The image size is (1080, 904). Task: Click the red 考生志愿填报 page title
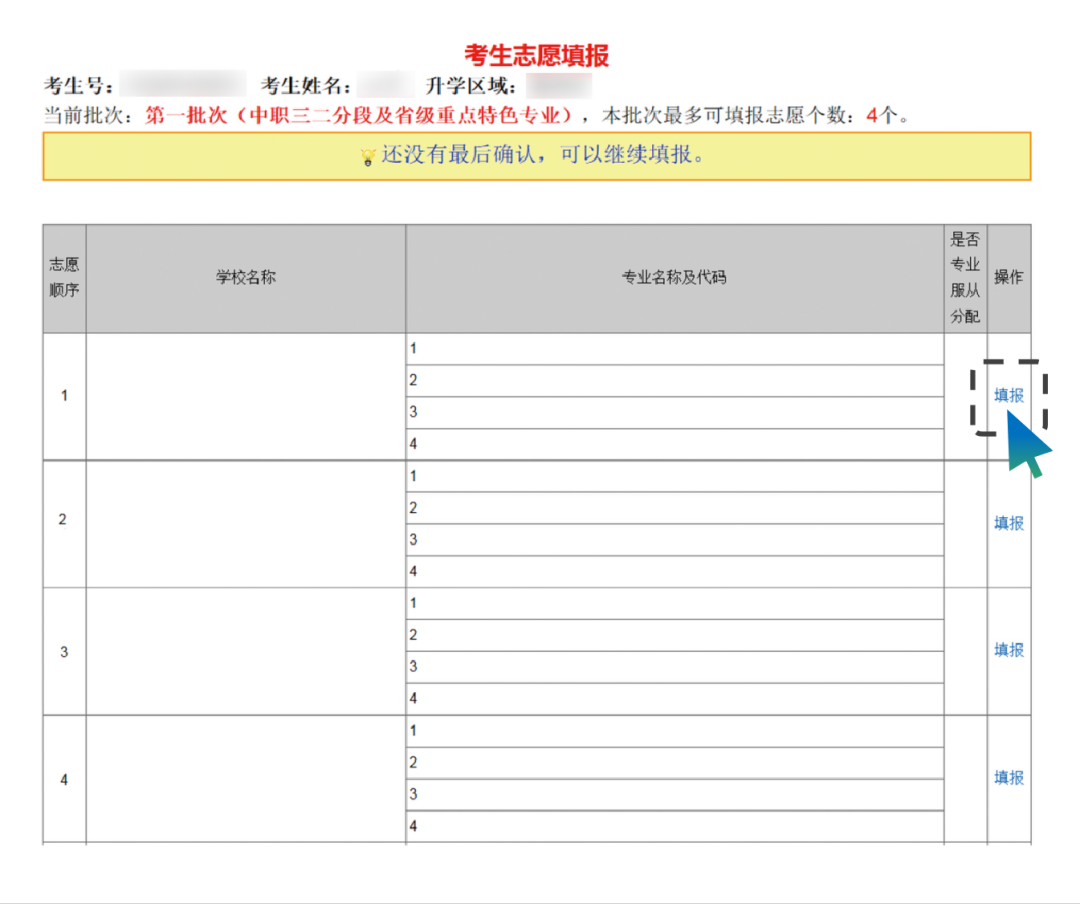point(537,55)
